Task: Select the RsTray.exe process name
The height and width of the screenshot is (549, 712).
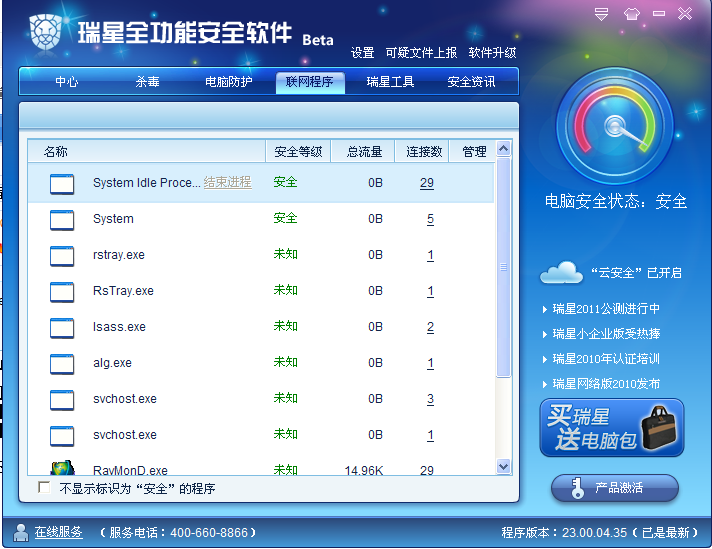Action: click(x=123, y=291)
